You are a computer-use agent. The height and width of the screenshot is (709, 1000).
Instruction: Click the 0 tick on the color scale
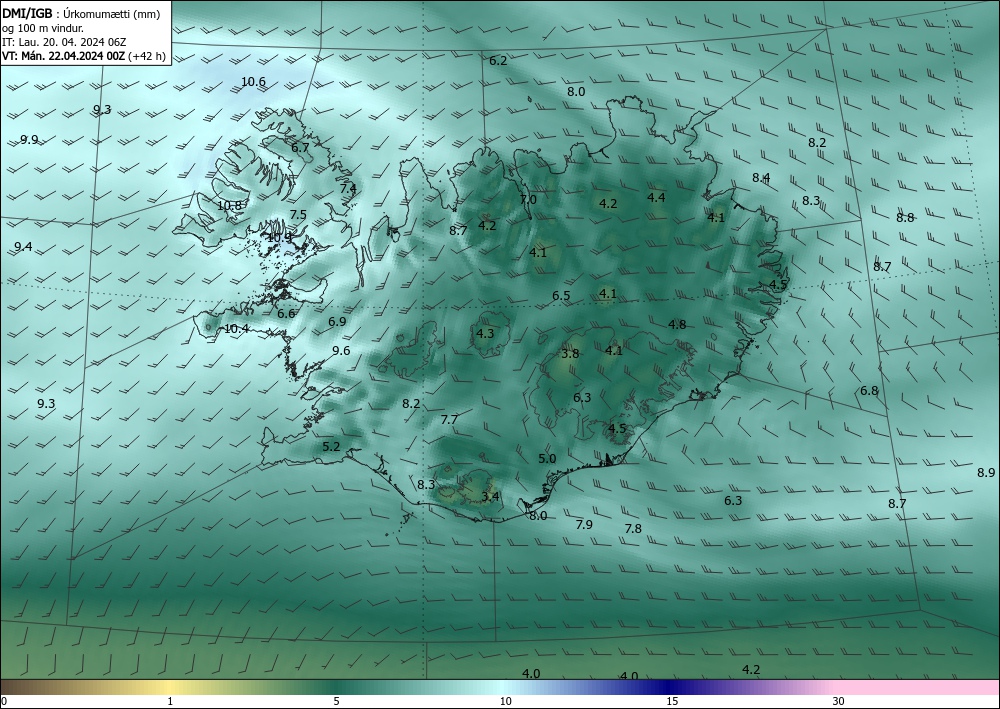click(x=4, y=702)
